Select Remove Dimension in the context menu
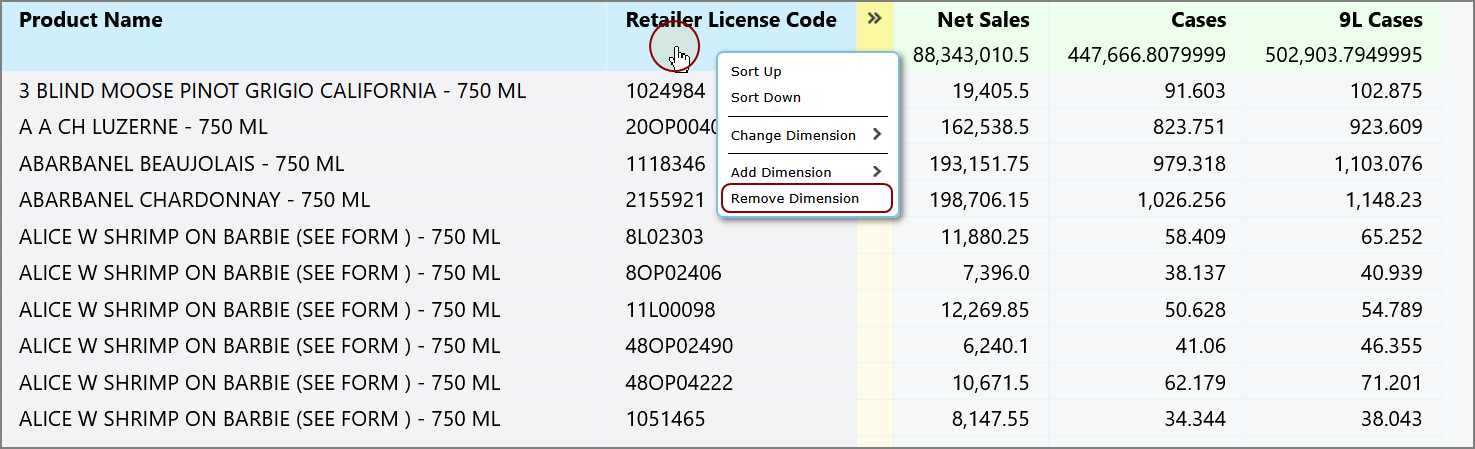Image resolution: width=1475 pixels, height=449 pixels. [806, 198]
